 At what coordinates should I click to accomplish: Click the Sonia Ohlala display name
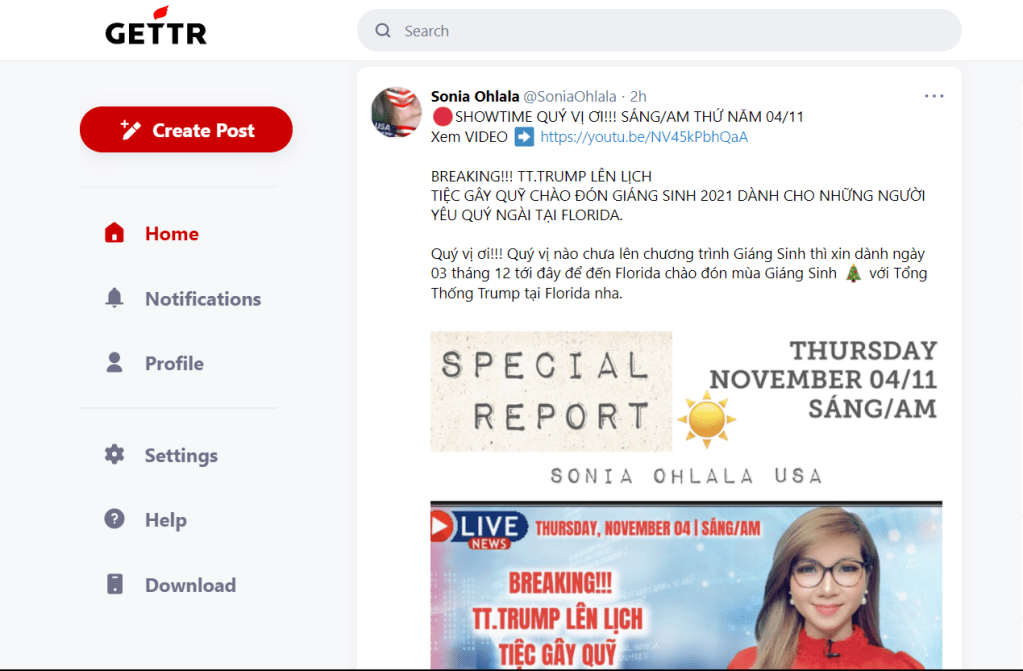pyautogui.click(x=474, y=97)
